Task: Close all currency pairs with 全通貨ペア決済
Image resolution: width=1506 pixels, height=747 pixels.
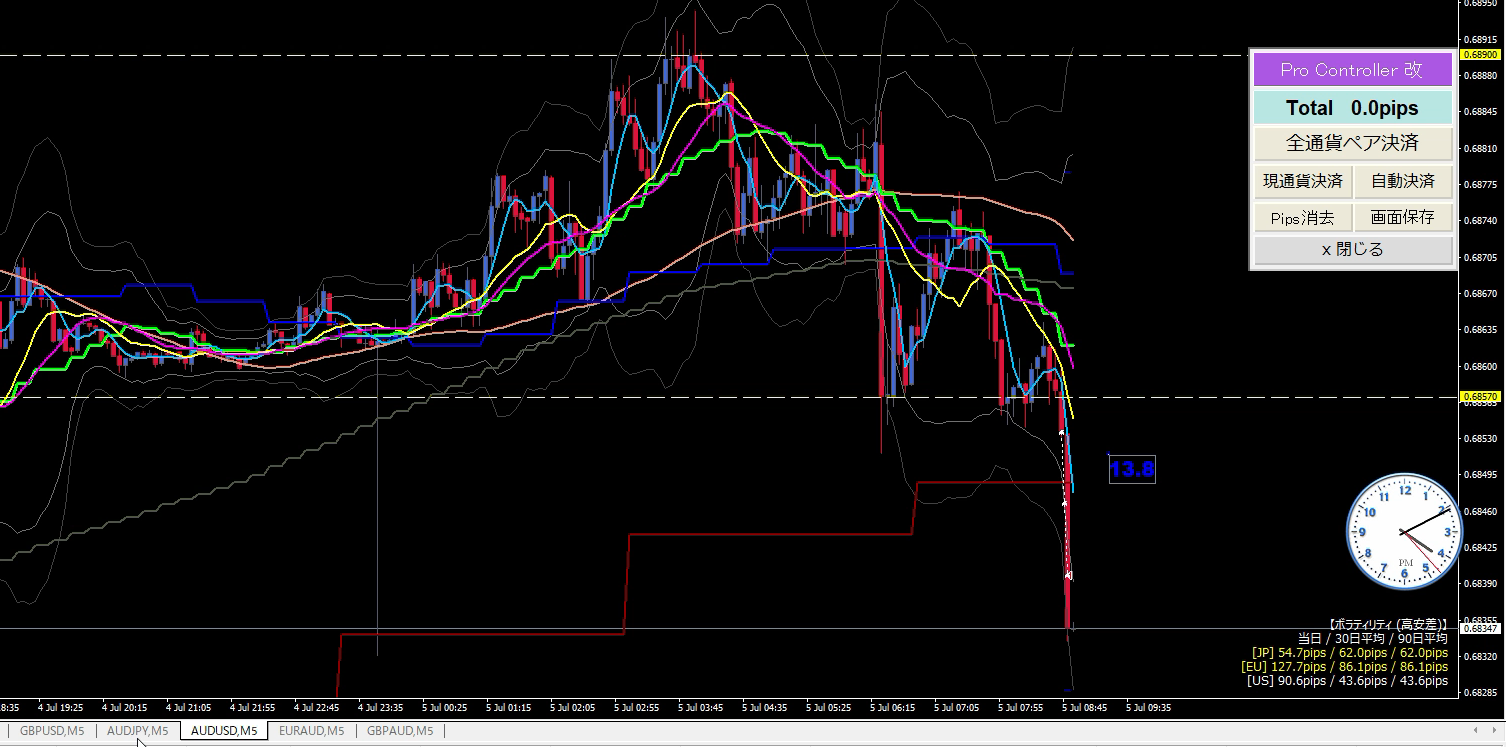Action: [x=1352, y=143]
